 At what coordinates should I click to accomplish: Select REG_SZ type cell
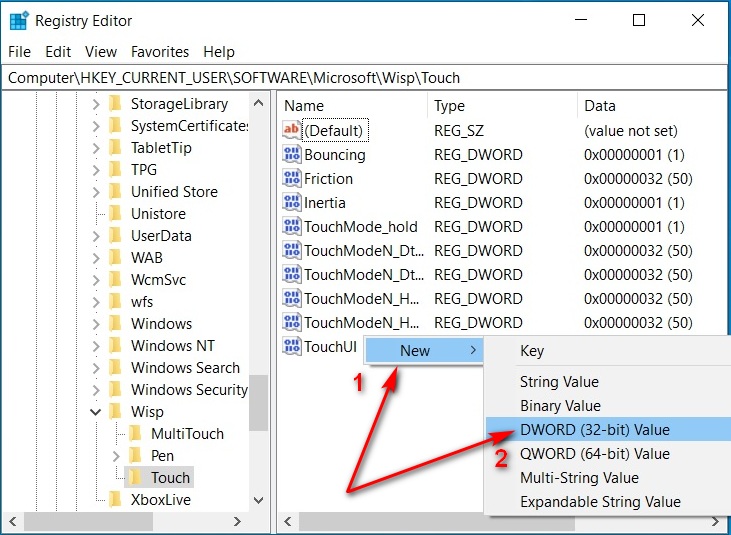[459, 130]
